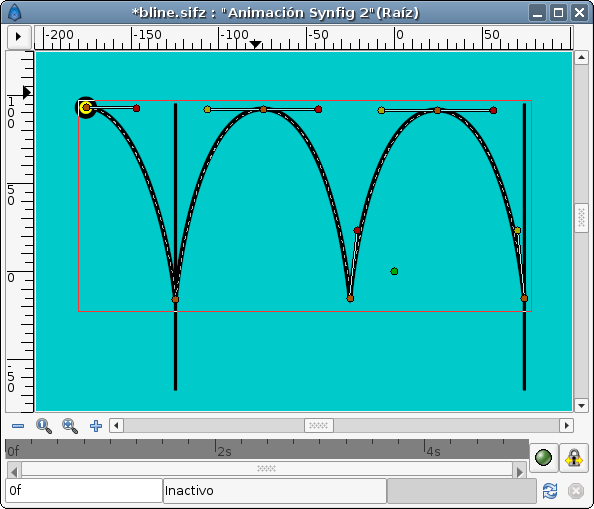Click the vertical scrollbar down arrow
This screenshot has height=509, width=594.
coord(581,406)
